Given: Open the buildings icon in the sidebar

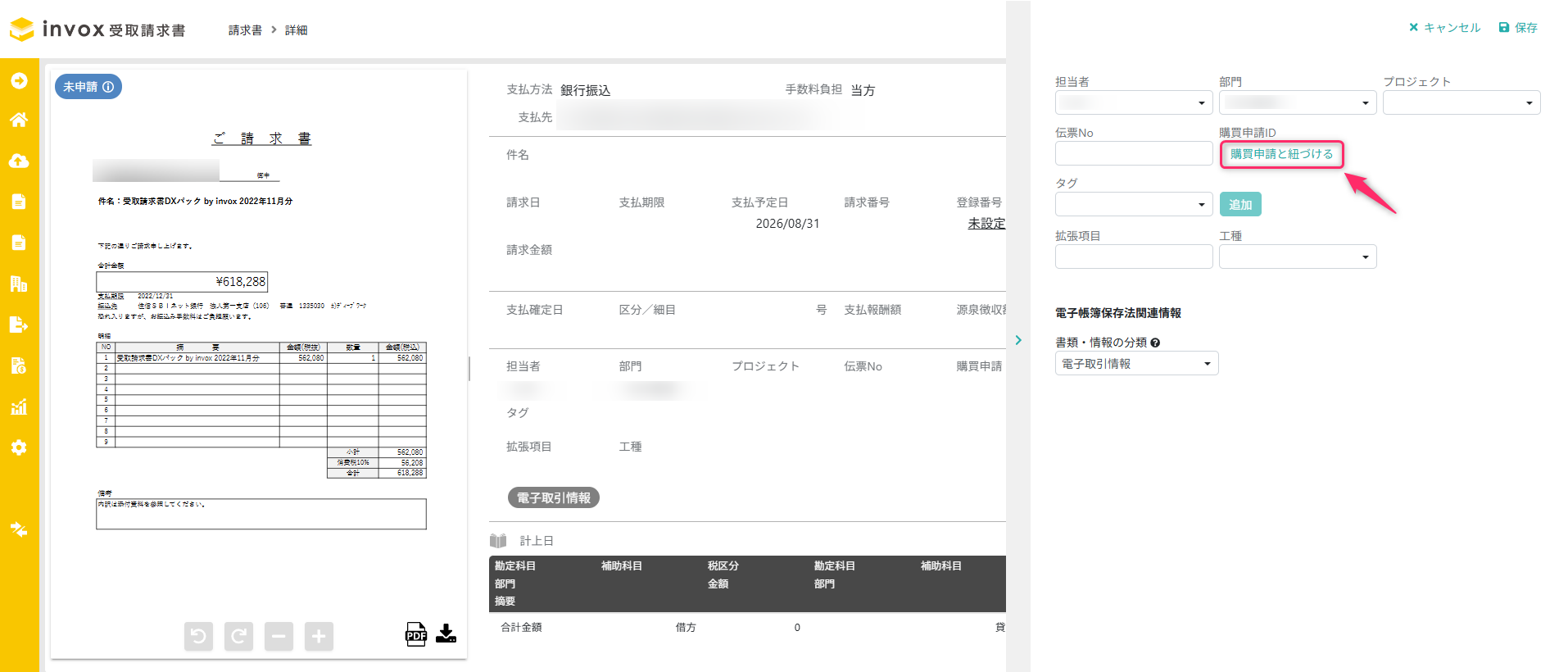Looking at the screenshot, I should (x=19, y=284).
